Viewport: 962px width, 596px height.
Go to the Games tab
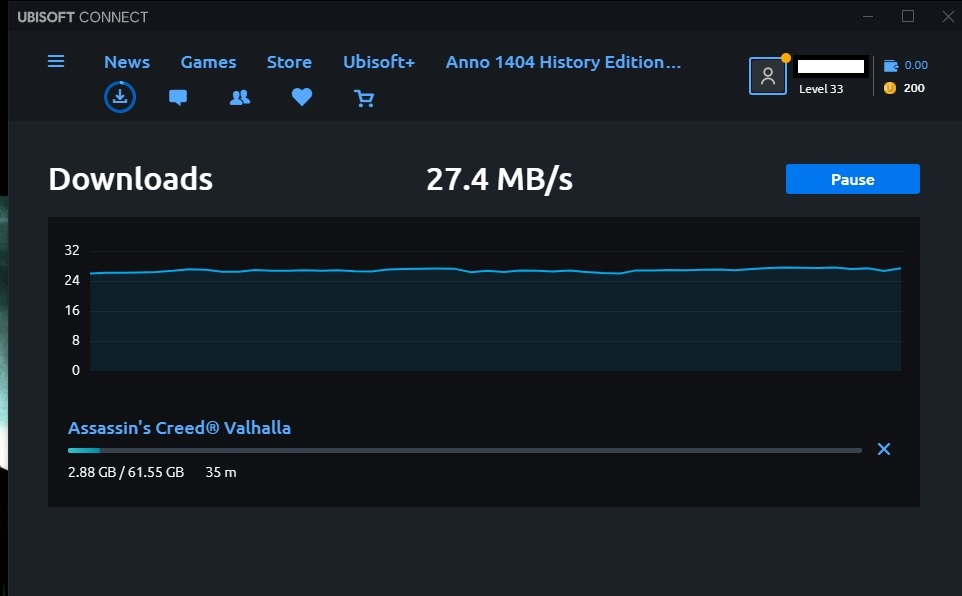point(208,62)
